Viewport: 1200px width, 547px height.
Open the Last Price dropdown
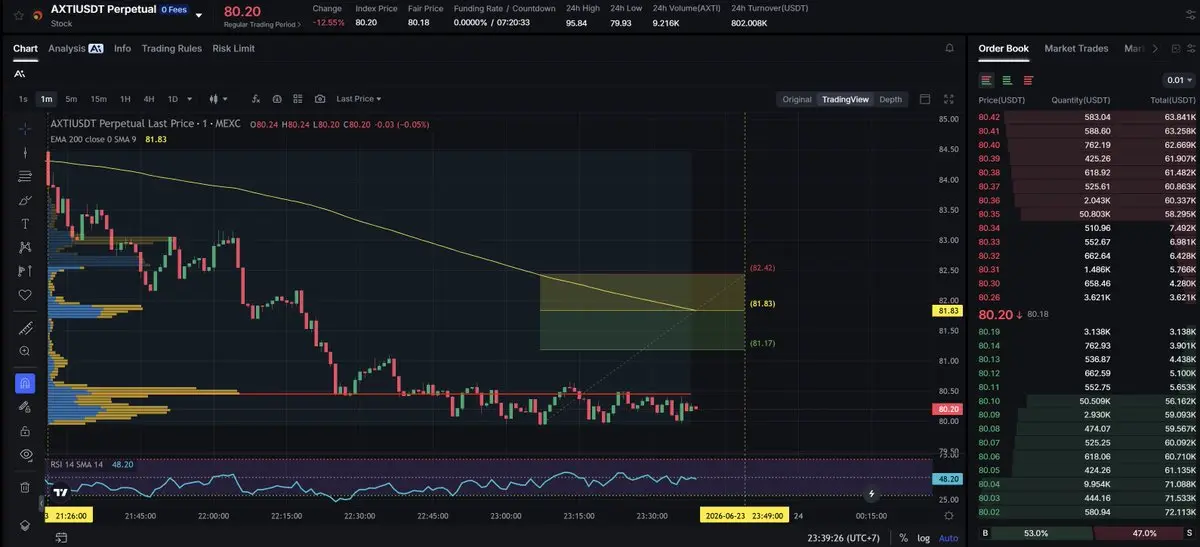tap(359, 99)
